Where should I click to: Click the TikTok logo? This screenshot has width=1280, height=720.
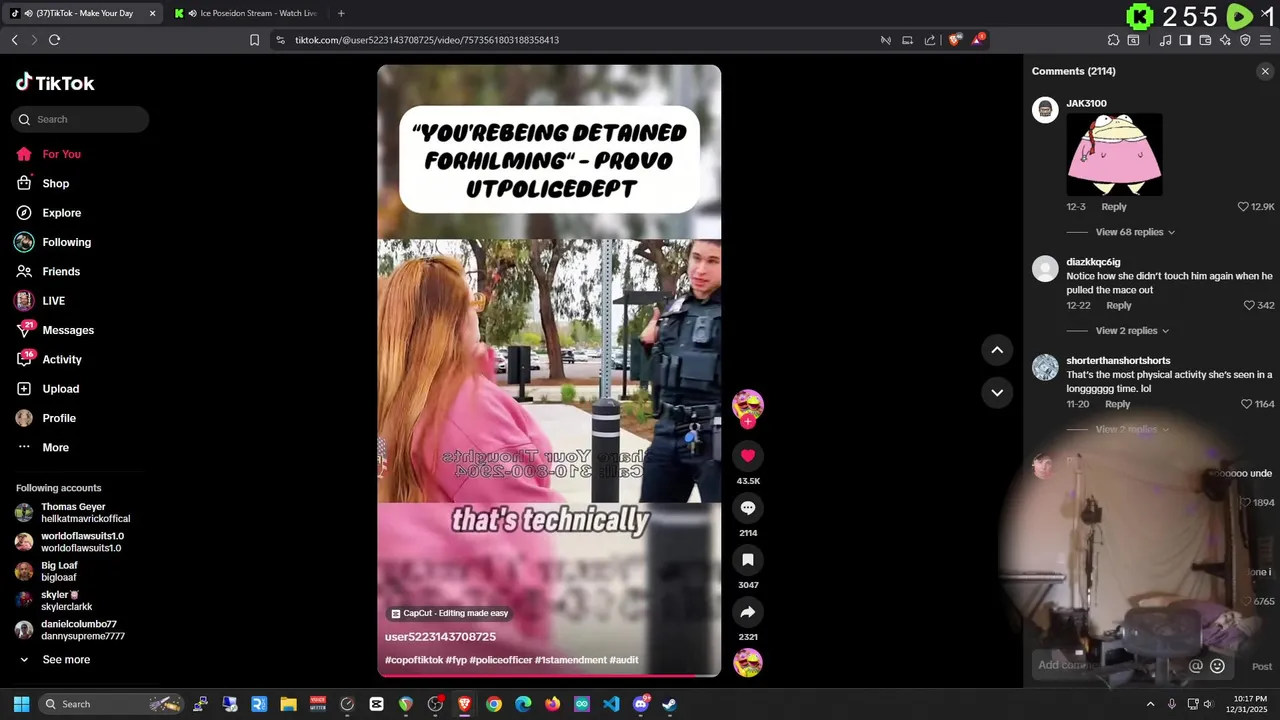click(x=55, y=83)
